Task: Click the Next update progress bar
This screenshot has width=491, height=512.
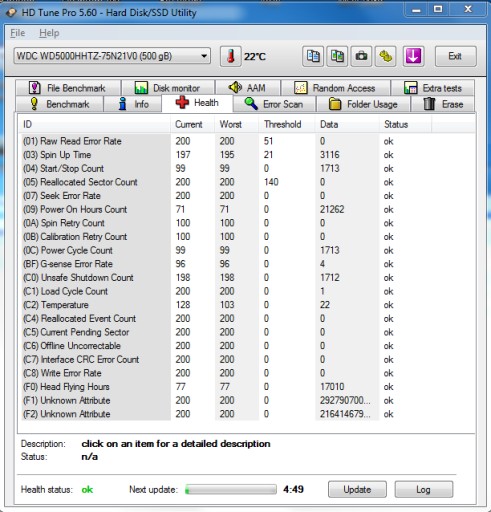Action: [x=231, y=489]
